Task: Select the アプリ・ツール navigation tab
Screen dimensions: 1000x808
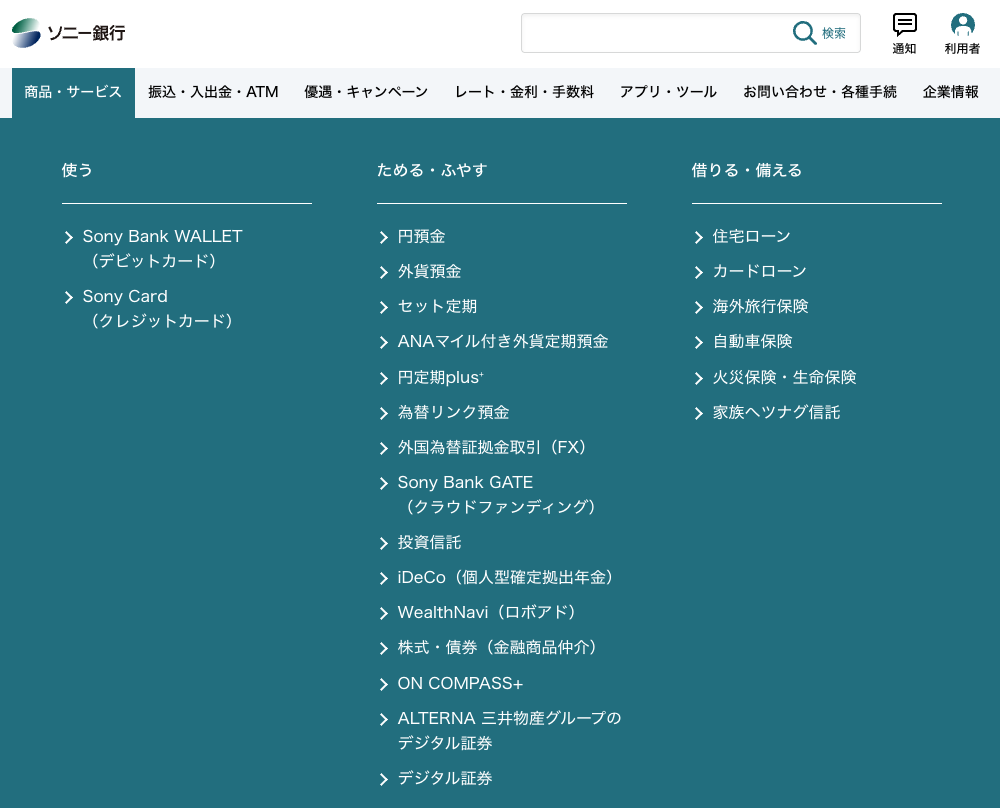Action: pyautogui.click(x=668, y=92)
